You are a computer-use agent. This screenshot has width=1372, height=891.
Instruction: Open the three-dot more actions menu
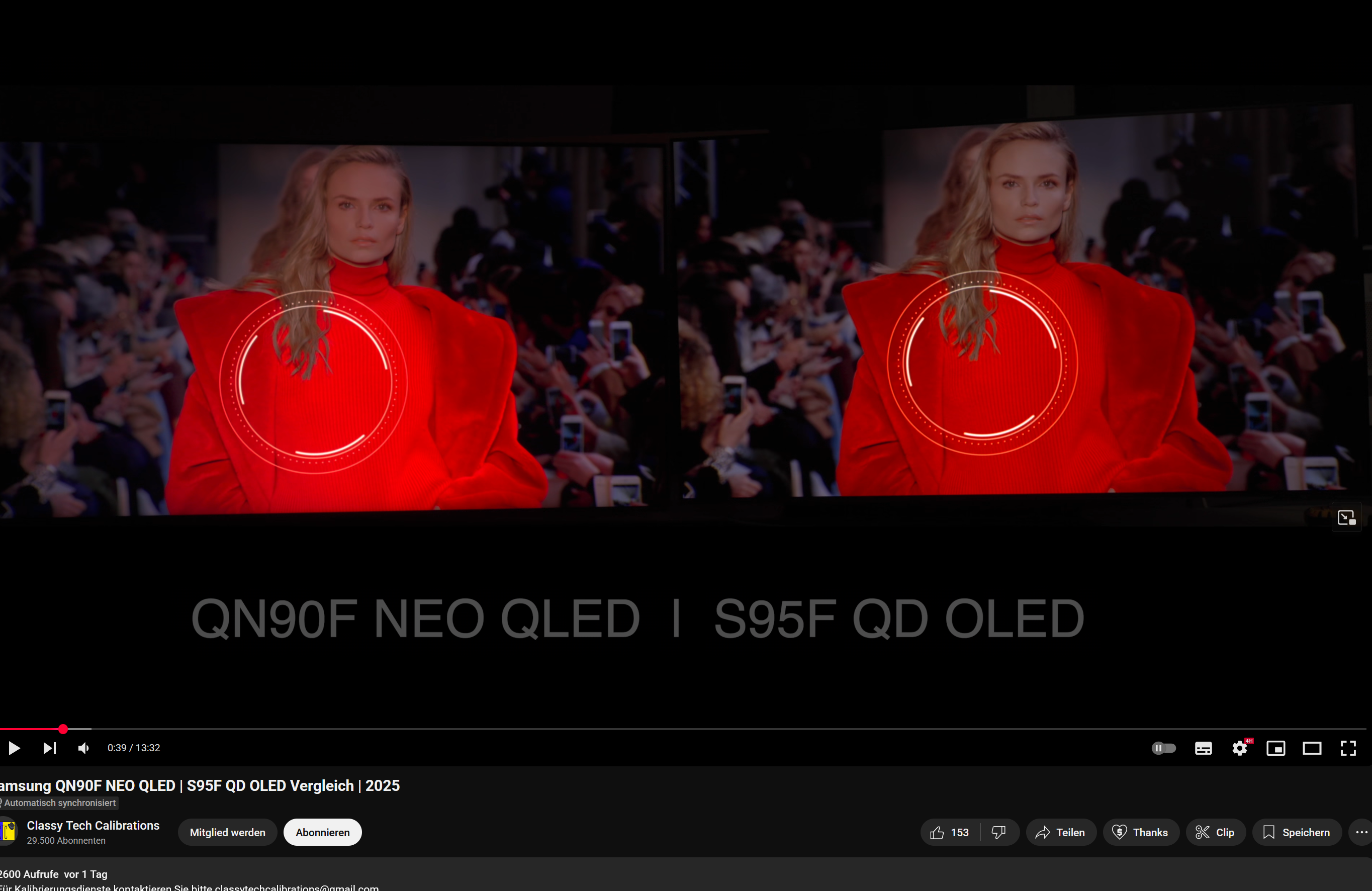(x=1361, y=832)
